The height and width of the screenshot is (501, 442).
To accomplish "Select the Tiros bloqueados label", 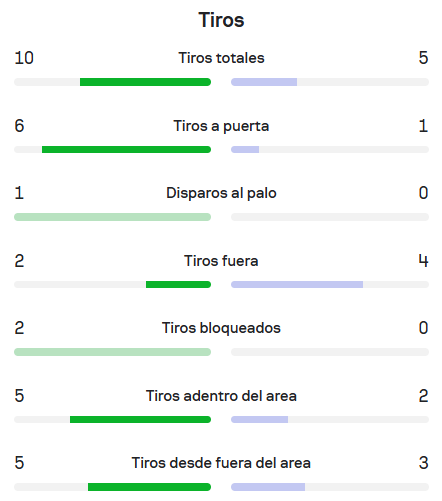I will (221, 328).
